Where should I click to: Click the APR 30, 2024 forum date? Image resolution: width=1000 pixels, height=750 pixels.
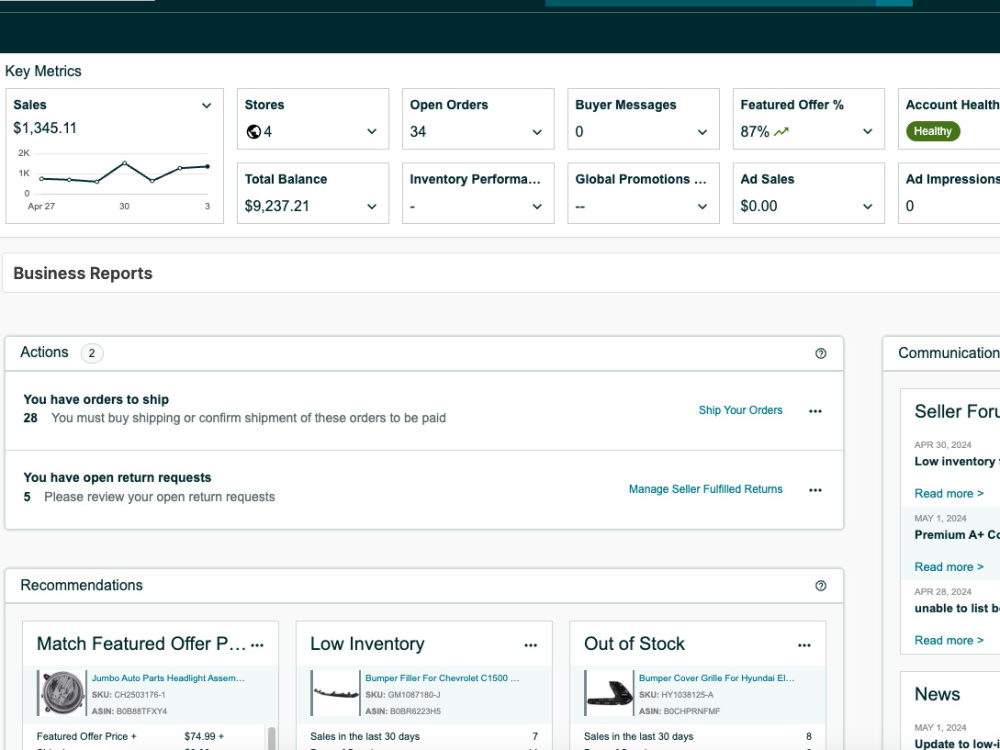943,445
